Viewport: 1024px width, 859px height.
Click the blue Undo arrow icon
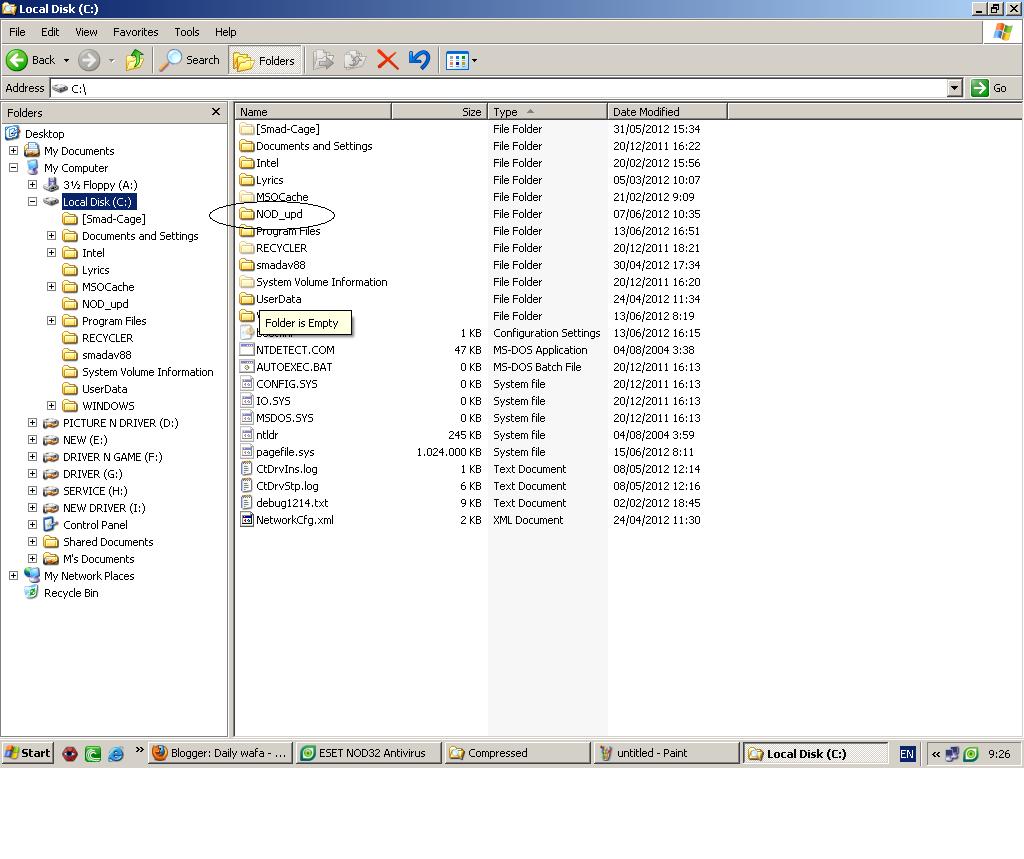419,60
